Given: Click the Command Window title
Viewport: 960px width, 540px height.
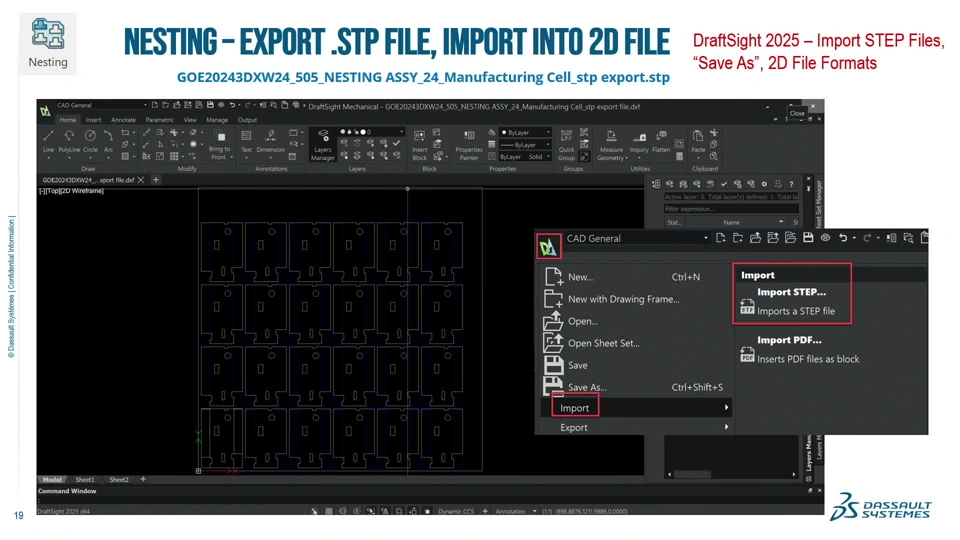Looking at the screenshot, I should click(x=67, y=491).
